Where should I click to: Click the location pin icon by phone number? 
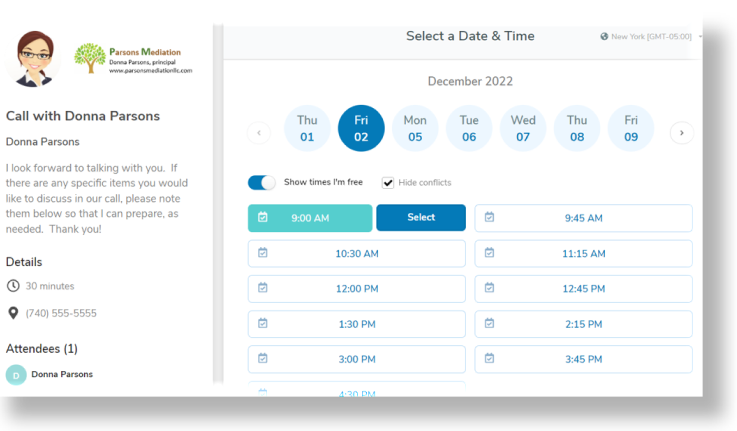click(13, 313)
